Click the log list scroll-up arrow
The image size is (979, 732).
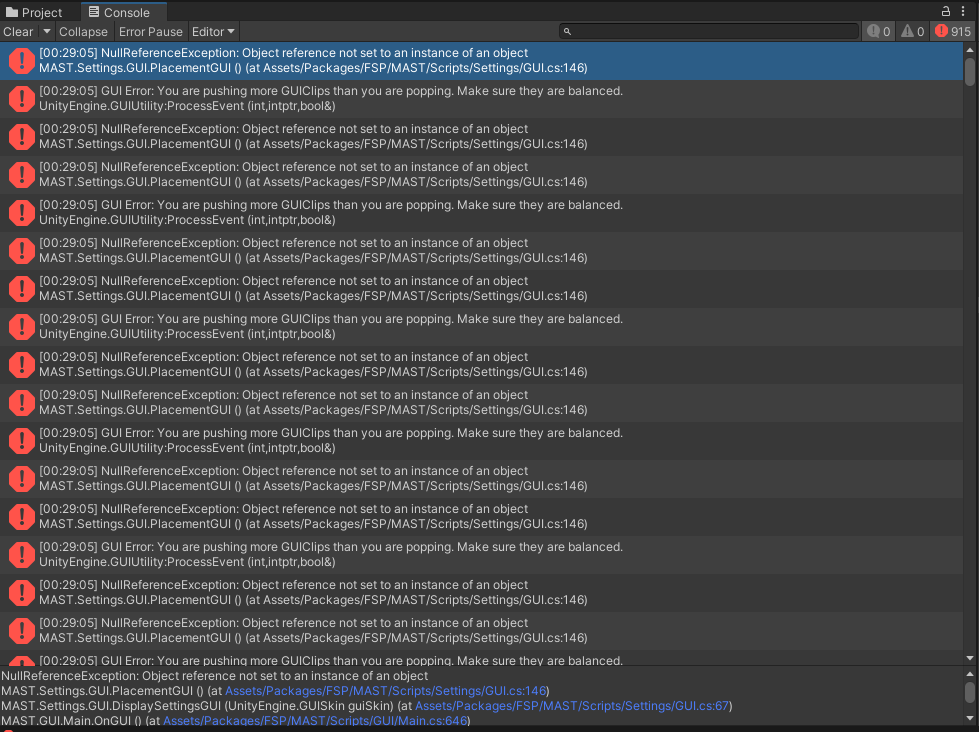[970, 49]
